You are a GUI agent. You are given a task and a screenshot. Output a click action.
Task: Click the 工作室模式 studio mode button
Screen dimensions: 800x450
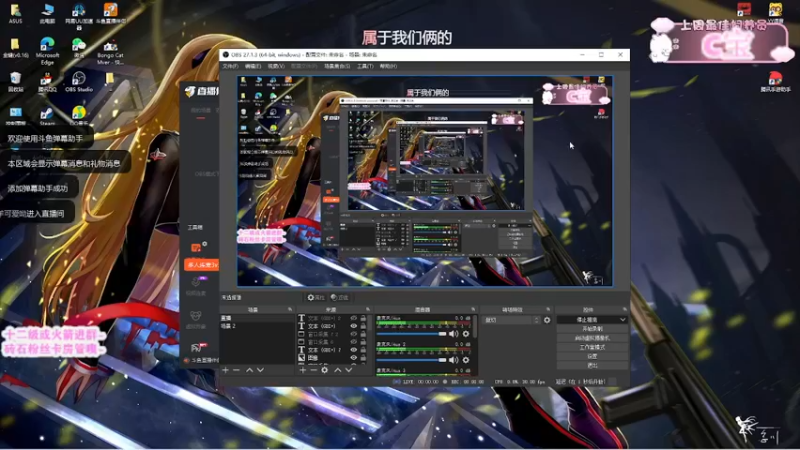click(x=592, y=347)
